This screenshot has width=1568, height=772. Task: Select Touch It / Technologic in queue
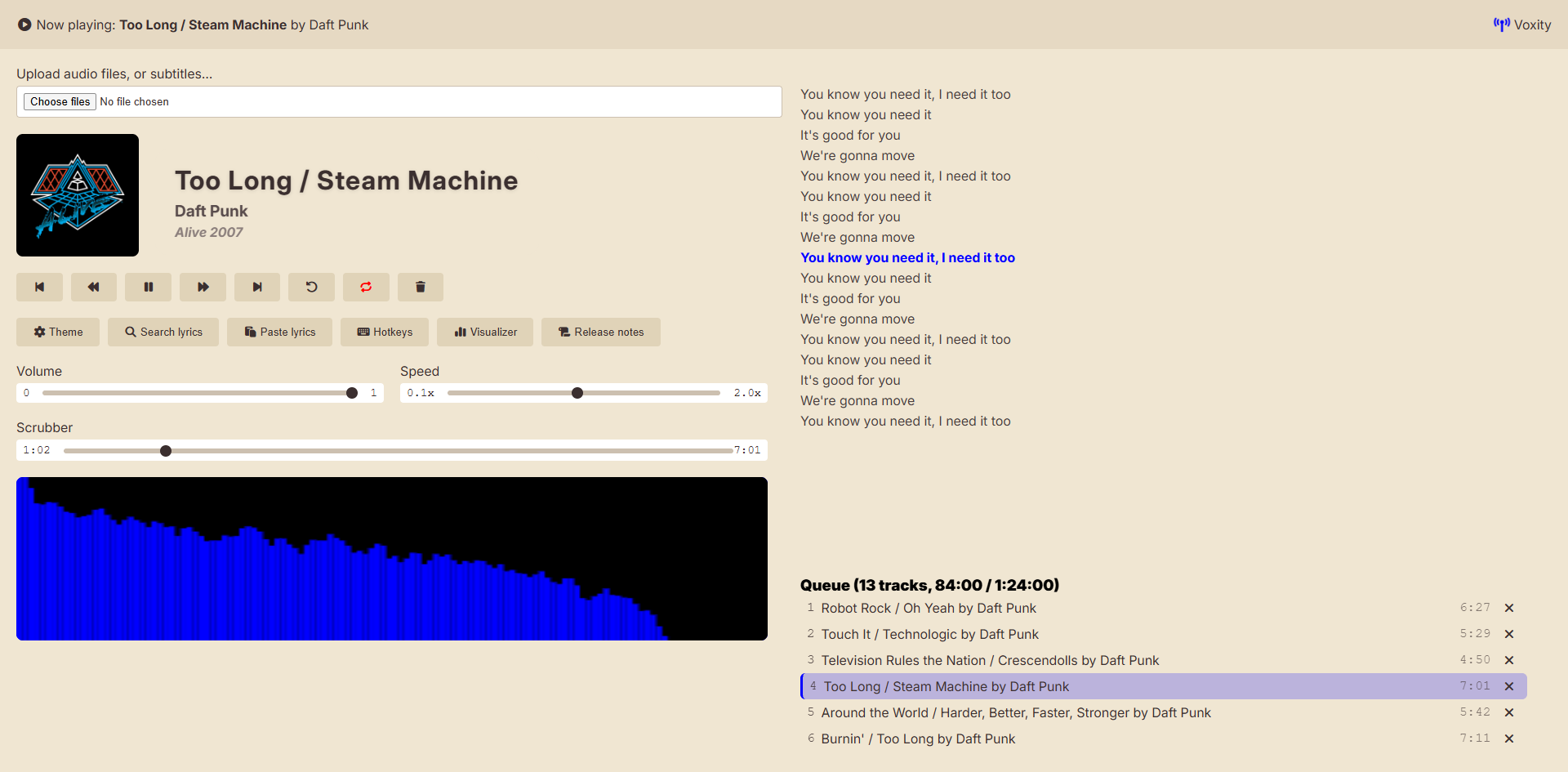(x=929, y=634)
